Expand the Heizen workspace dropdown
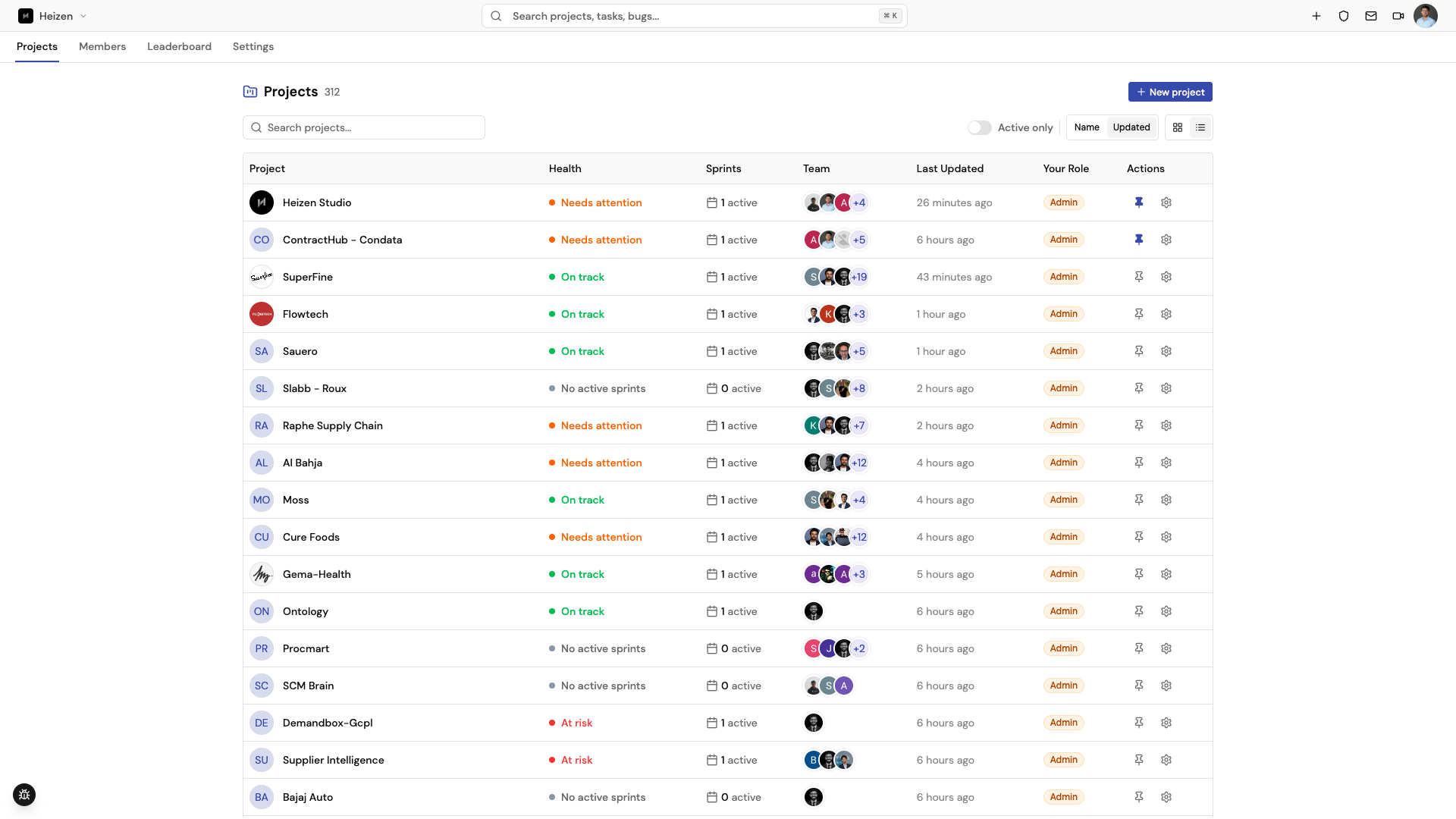 (52, 16)
